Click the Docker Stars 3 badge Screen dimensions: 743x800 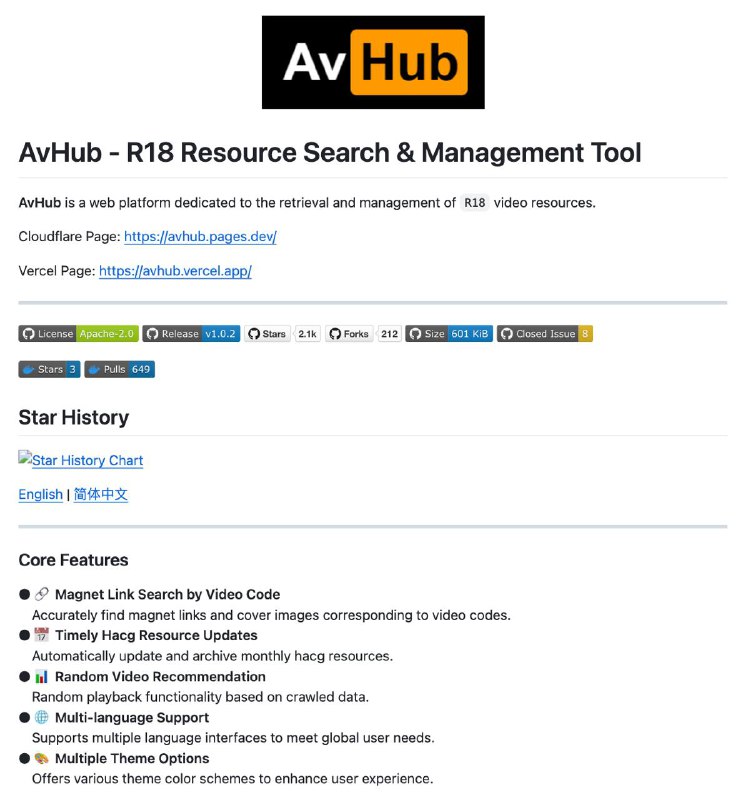(49, 369)
